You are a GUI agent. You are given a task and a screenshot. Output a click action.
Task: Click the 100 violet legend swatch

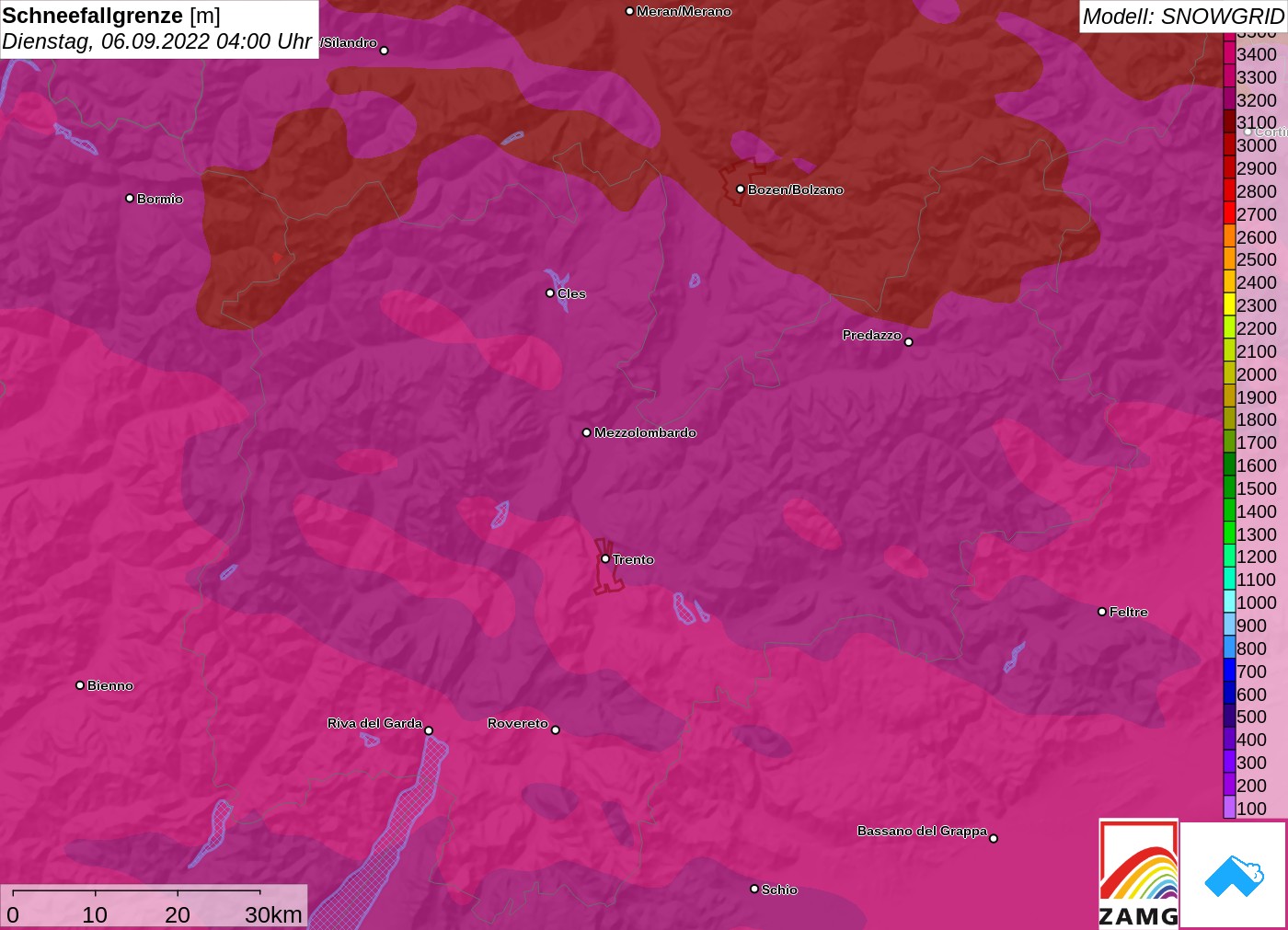(x=1229, y=808)
